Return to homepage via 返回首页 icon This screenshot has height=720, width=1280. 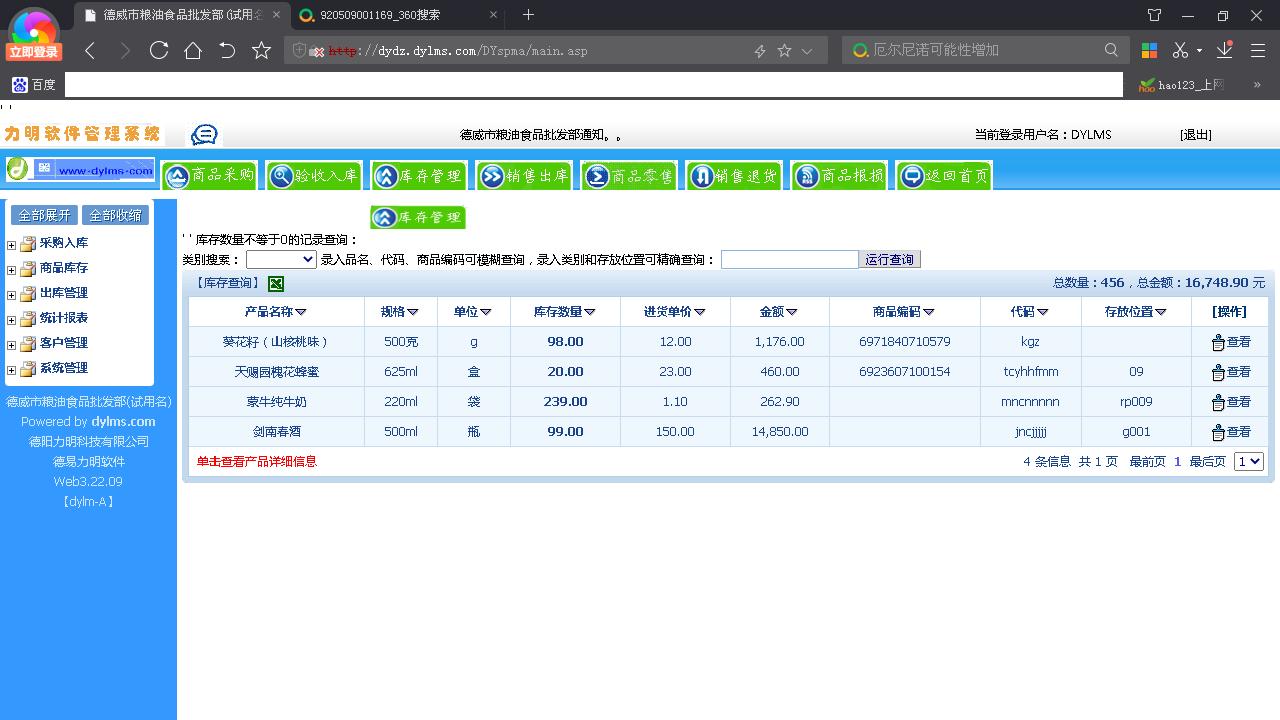click(942, 175)
